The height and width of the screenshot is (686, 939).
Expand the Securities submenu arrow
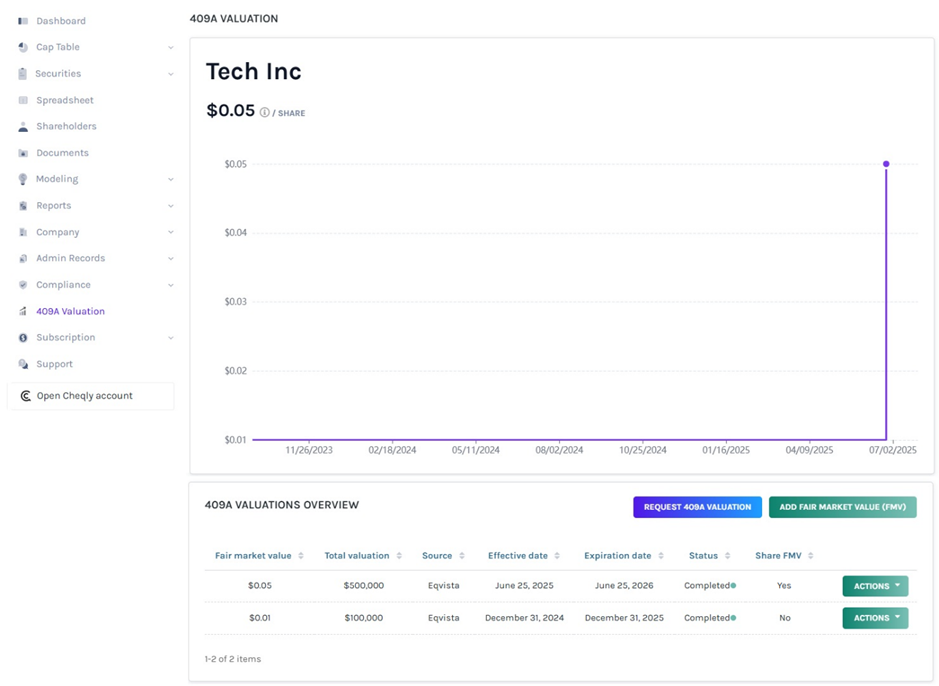click(x=171, y=74)
